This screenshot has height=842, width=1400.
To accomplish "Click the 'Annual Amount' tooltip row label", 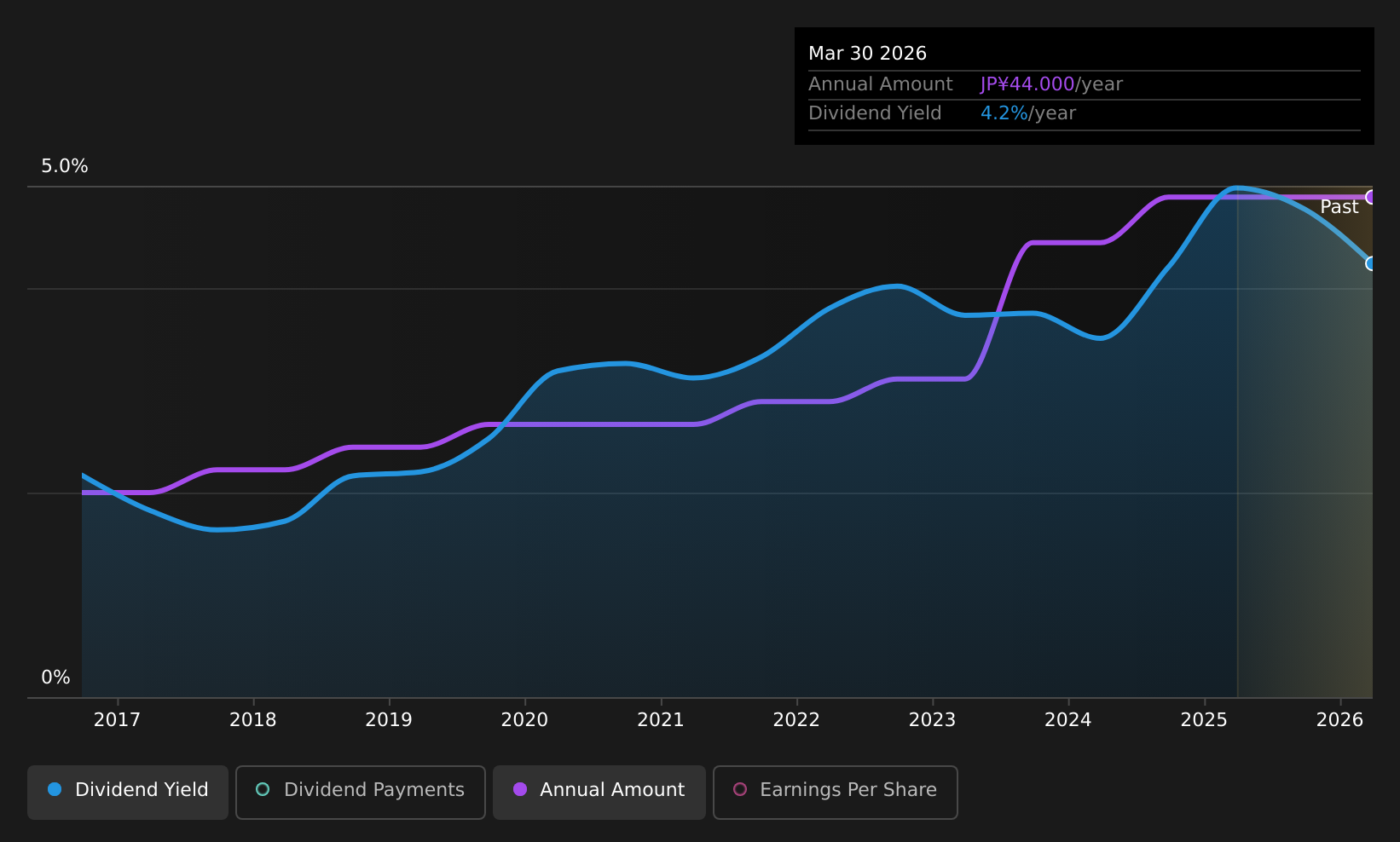I will (880, 84).
